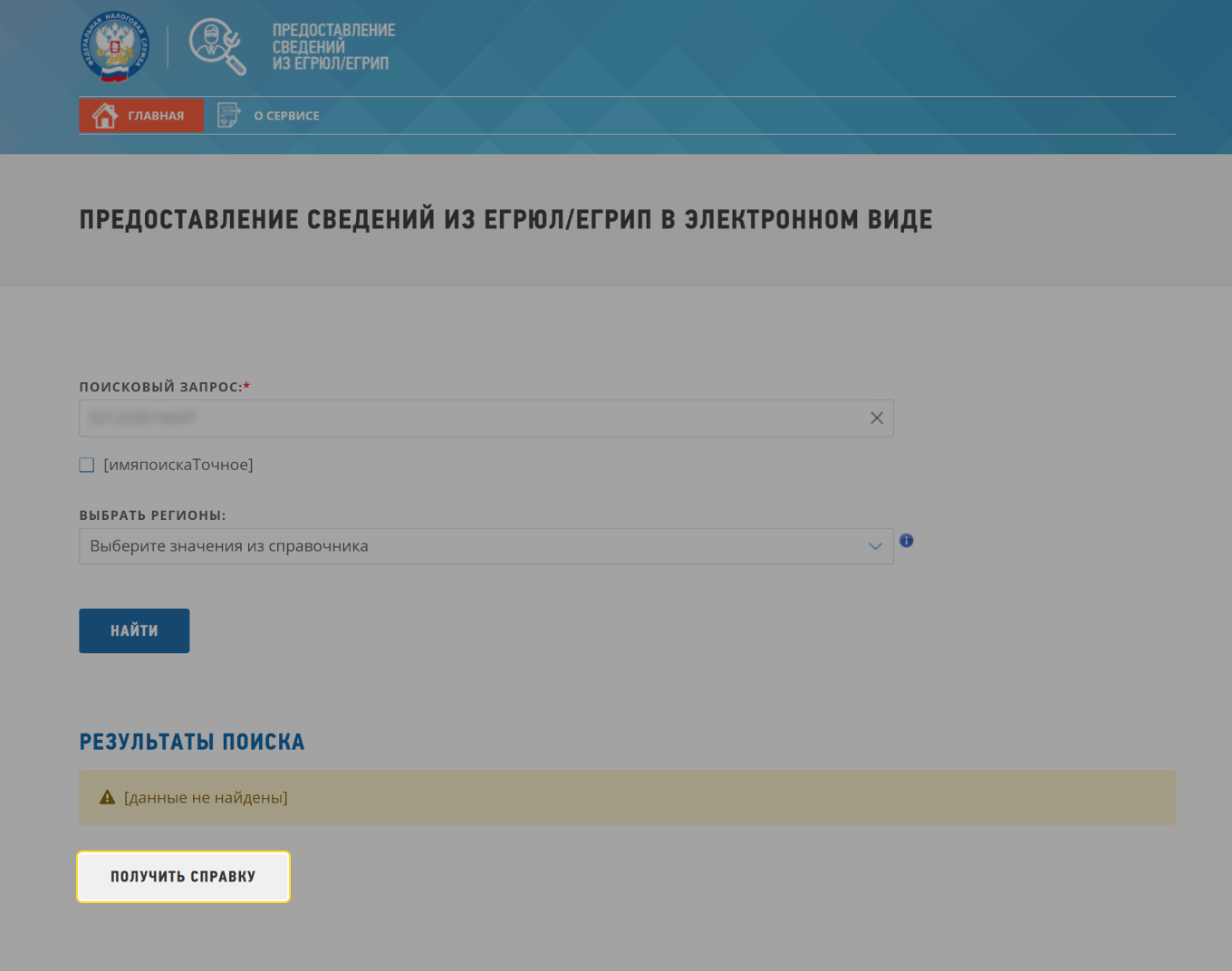1232x971 pixels.
Task: Open the info tooltip icon near region selector
Action: pos(906,541)
